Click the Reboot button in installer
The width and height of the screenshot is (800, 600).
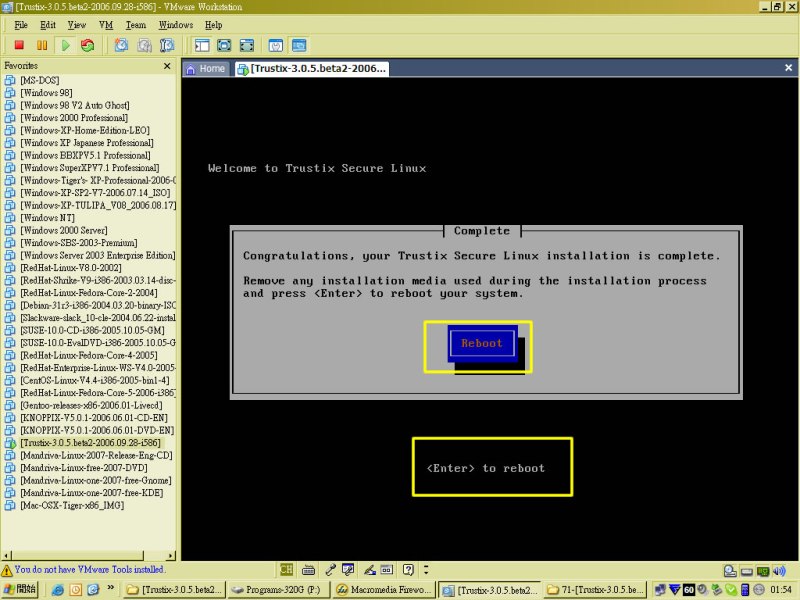[482, 343]
